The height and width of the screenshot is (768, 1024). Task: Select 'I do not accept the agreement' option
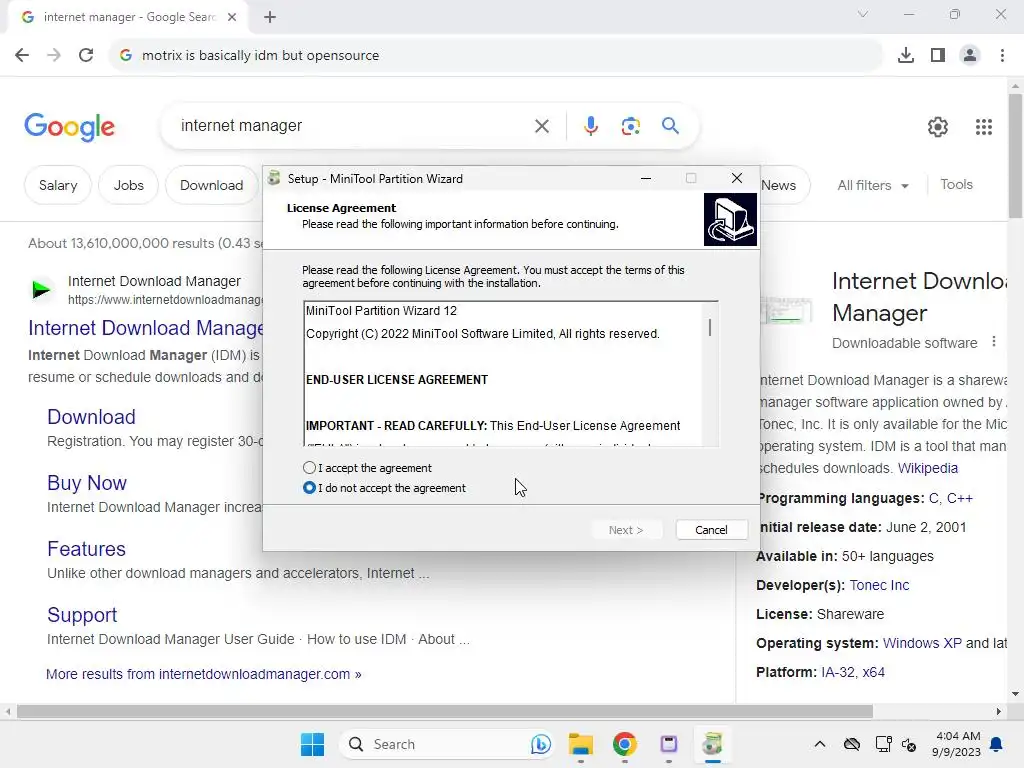[x=310, y=488]
